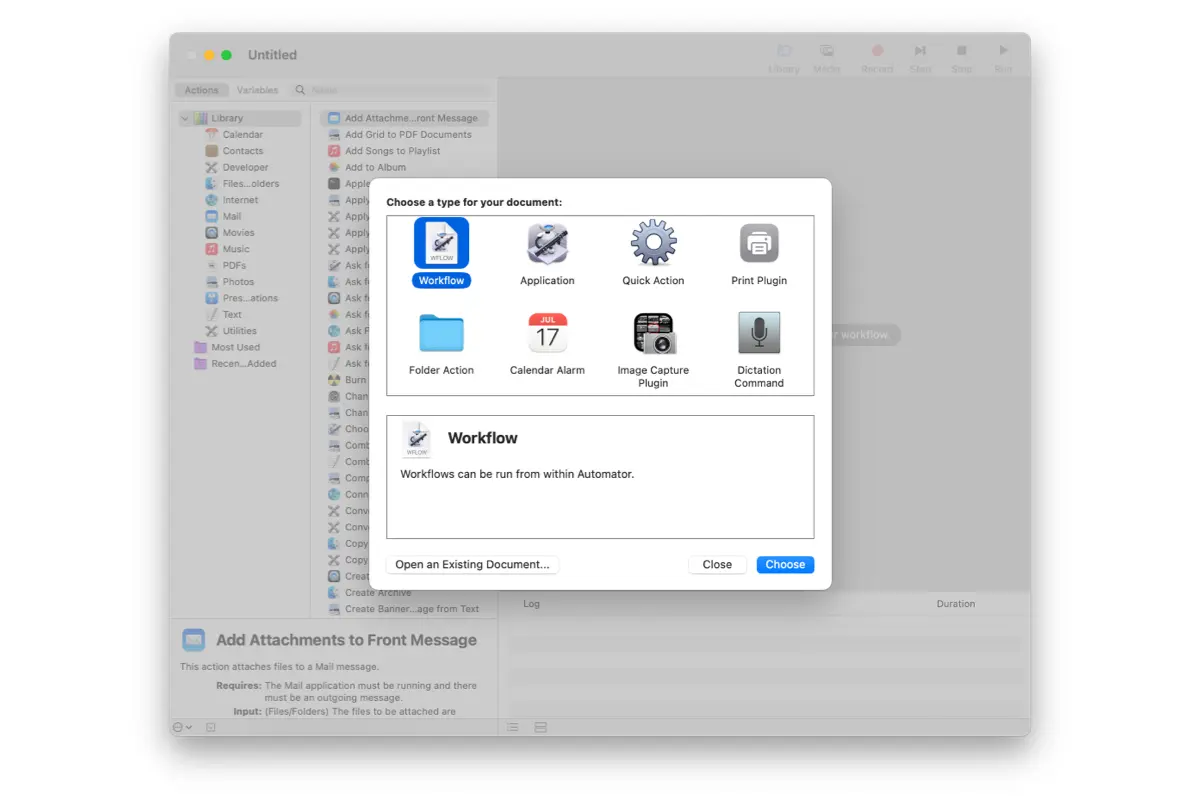Viewport: 1200px width, 800px height.
Task: Select Photos category in sidebar
Action: pyautogui.click(x=238, y=282)
